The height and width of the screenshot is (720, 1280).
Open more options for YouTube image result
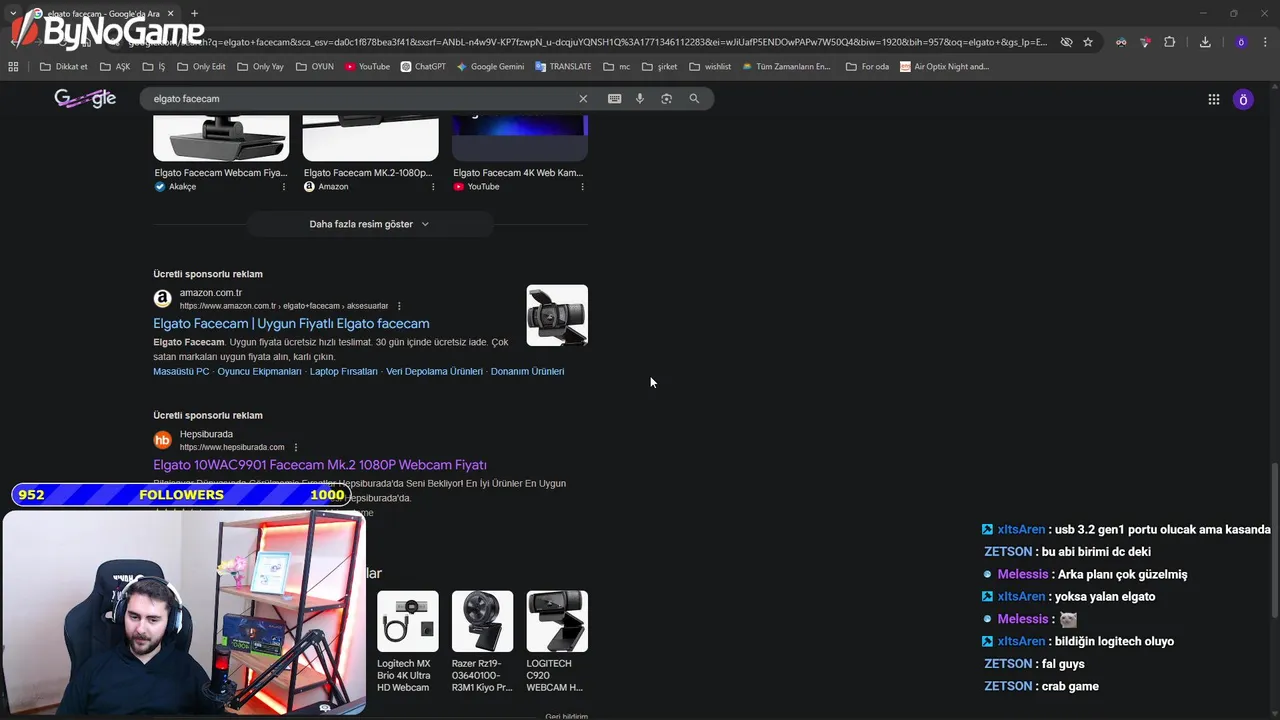point(582,187)
